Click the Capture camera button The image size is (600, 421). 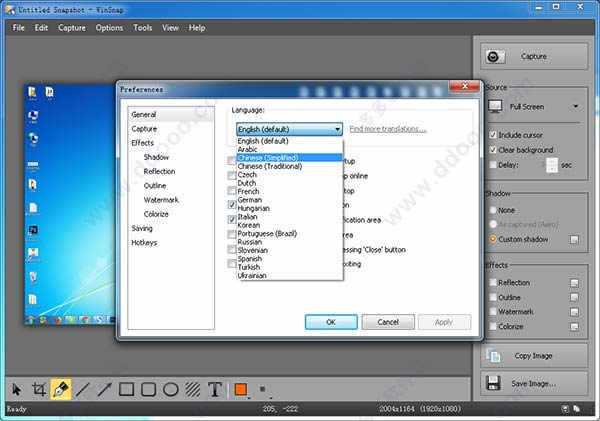pyautogui.click(x=534, y=56)
